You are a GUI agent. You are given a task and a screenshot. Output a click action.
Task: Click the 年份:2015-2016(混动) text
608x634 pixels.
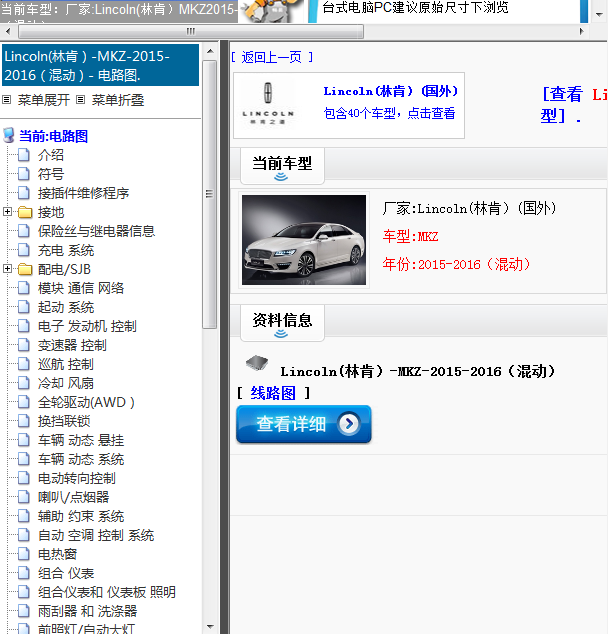point(456,264)
